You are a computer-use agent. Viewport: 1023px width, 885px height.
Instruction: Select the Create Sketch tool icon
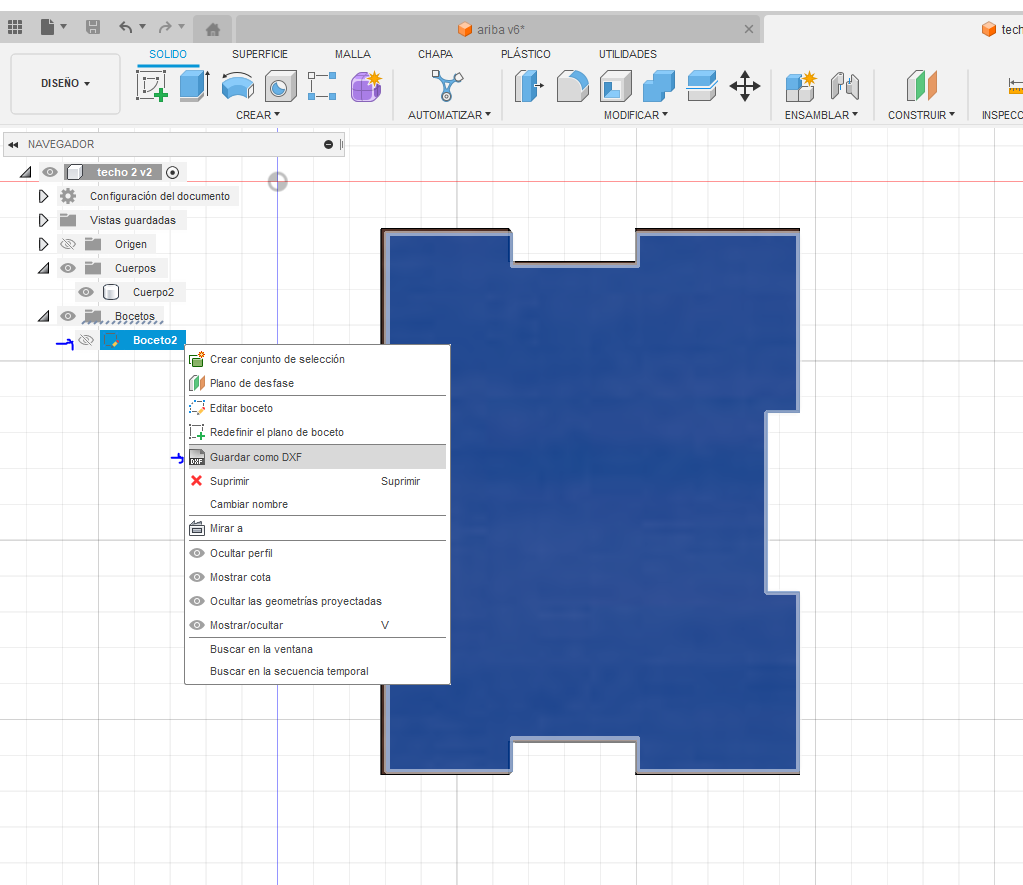pyautogui.click(x=151, y=85)
